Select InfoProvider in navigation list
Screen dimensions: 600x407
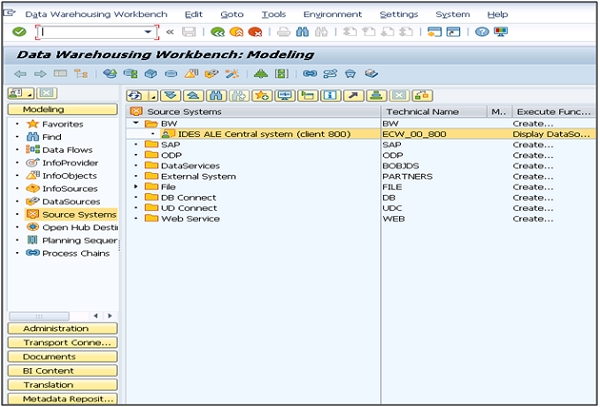click(x=71, y=162)
